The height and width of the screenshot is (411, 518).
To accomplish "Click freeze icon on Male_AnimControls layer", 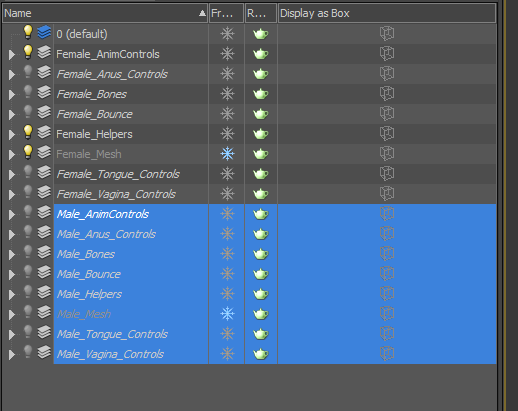I will (x=227, y=214).
